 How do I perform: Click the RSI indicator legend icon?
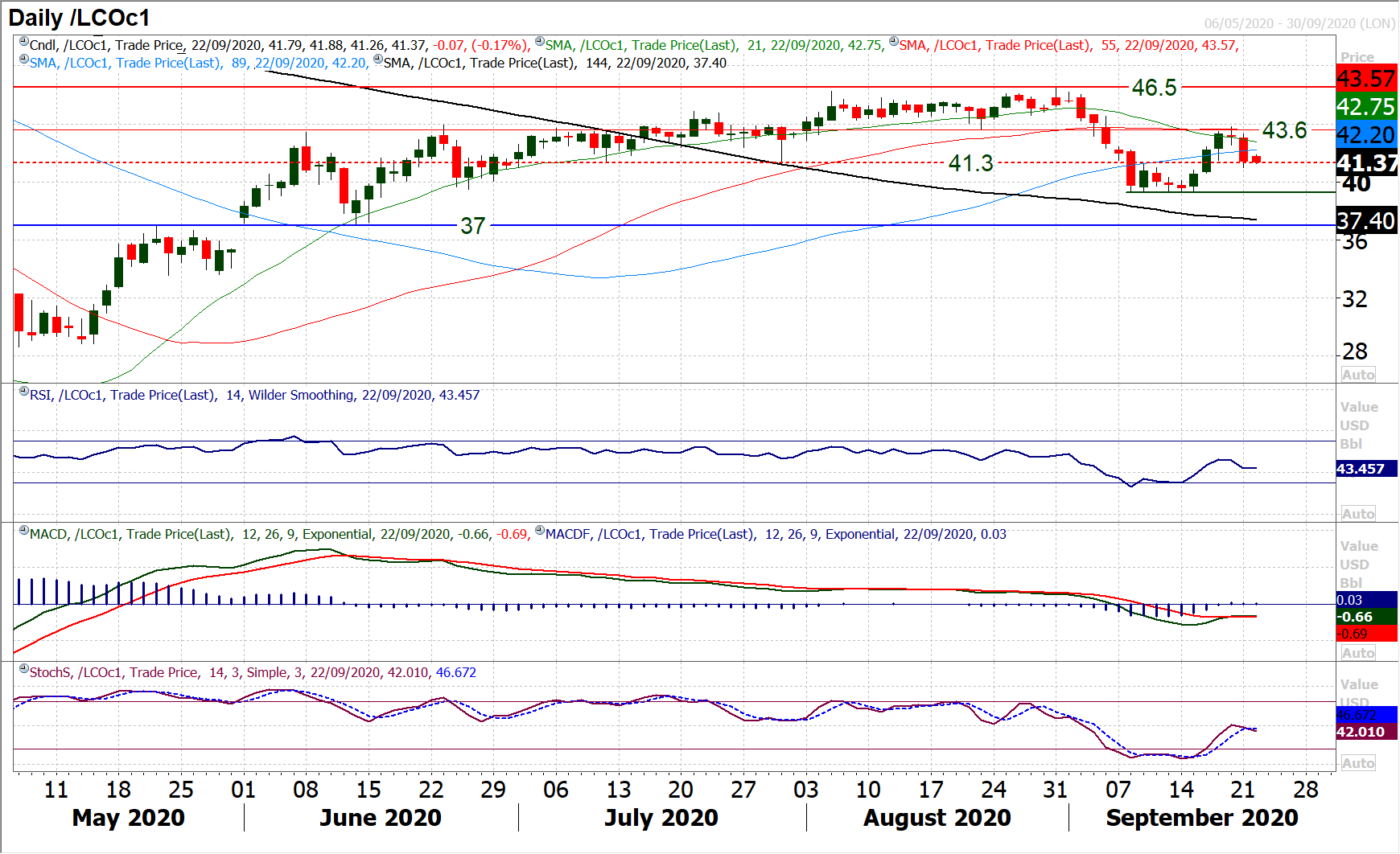point(23,392)
